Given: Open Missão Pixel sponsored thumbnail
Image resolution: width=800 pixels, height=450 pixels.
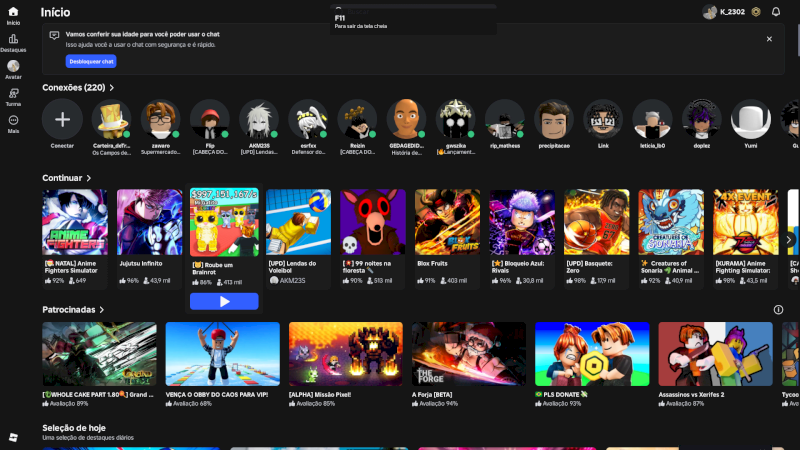Looking at the screenshot, I should coord(346,354).
